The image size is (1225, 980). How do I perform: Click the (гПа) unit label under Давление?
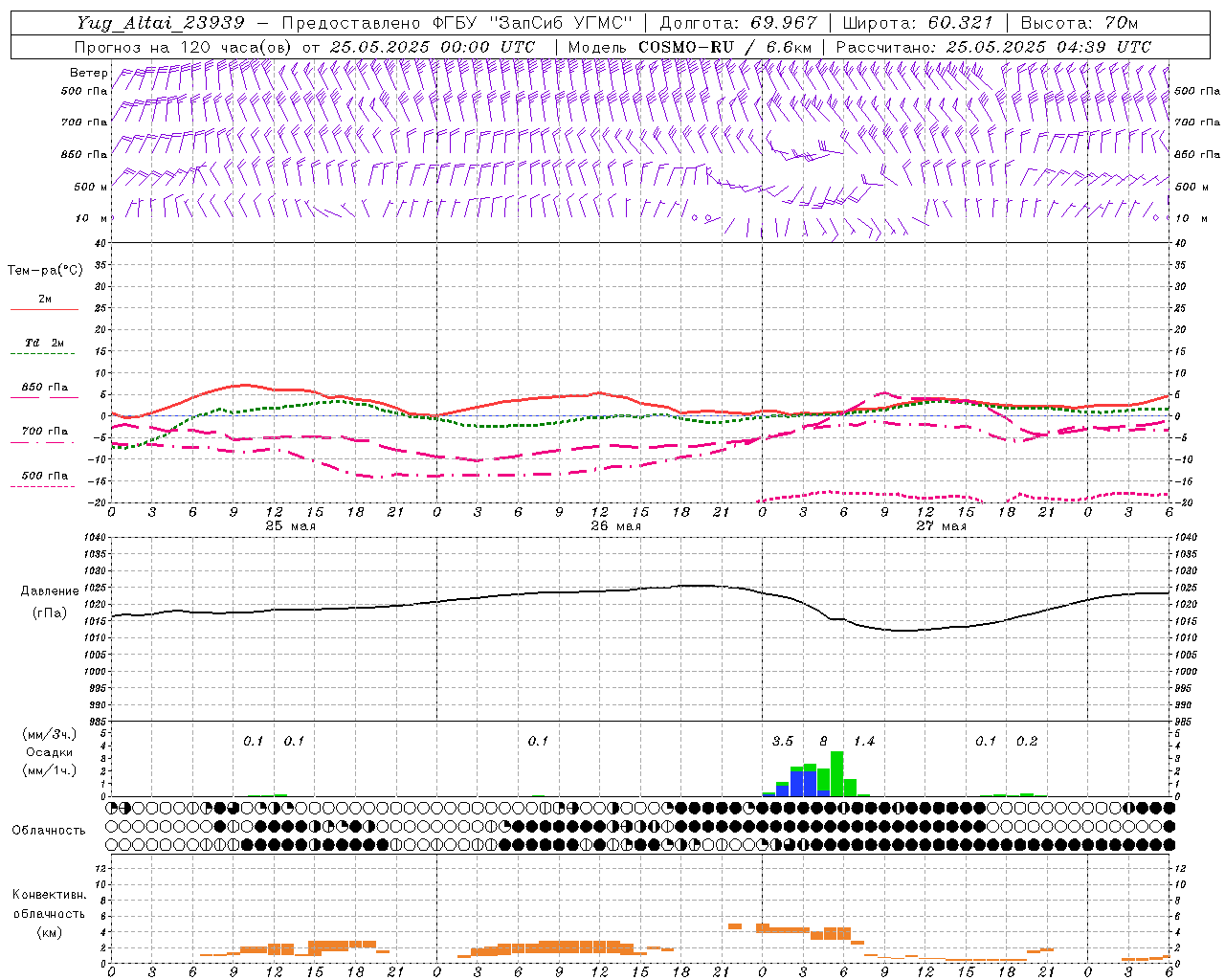pyautogui.click(x=48, y=613)
